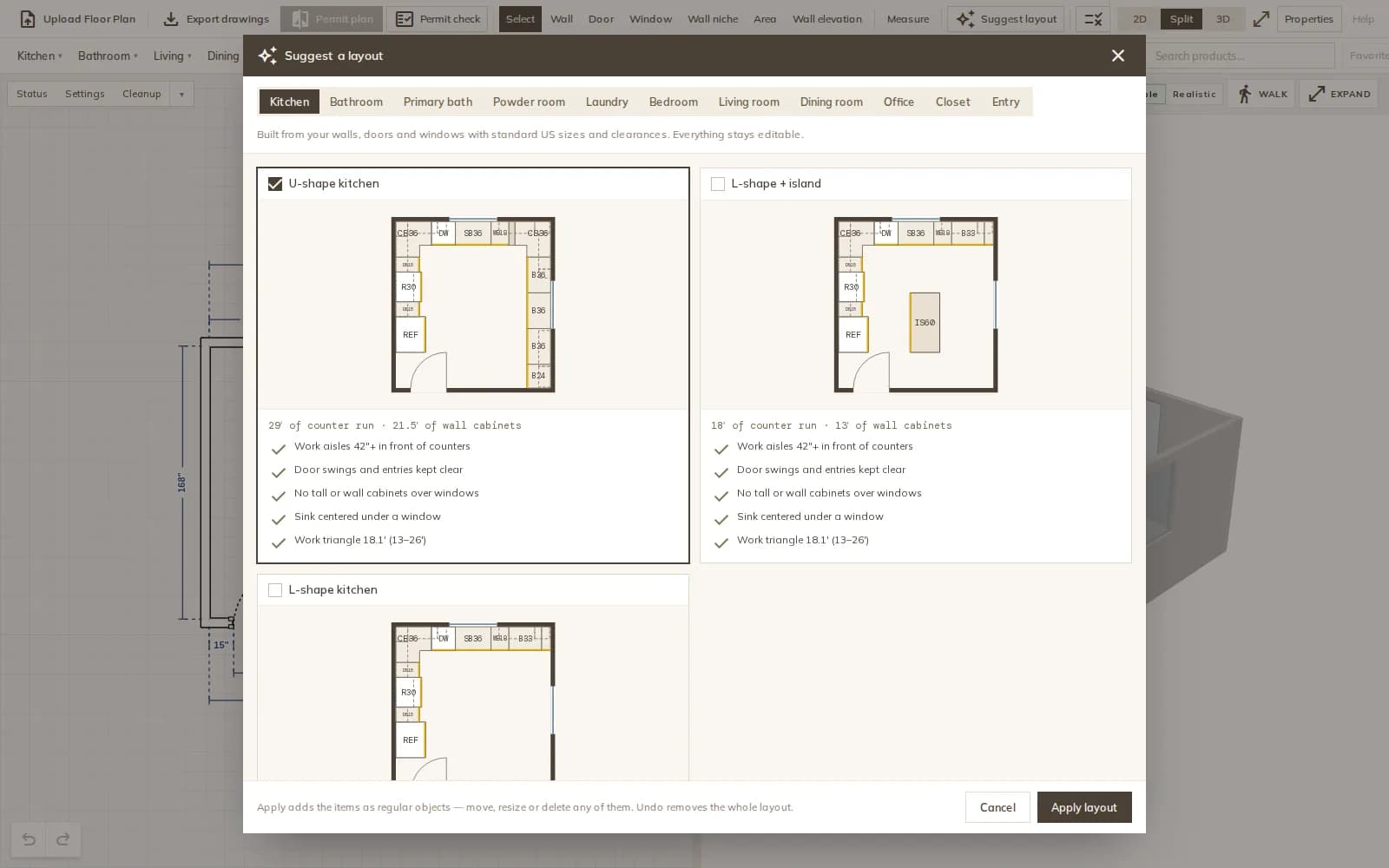Click the undo arrow icon
Screen dimensions: 1389x868
(29, 839)
